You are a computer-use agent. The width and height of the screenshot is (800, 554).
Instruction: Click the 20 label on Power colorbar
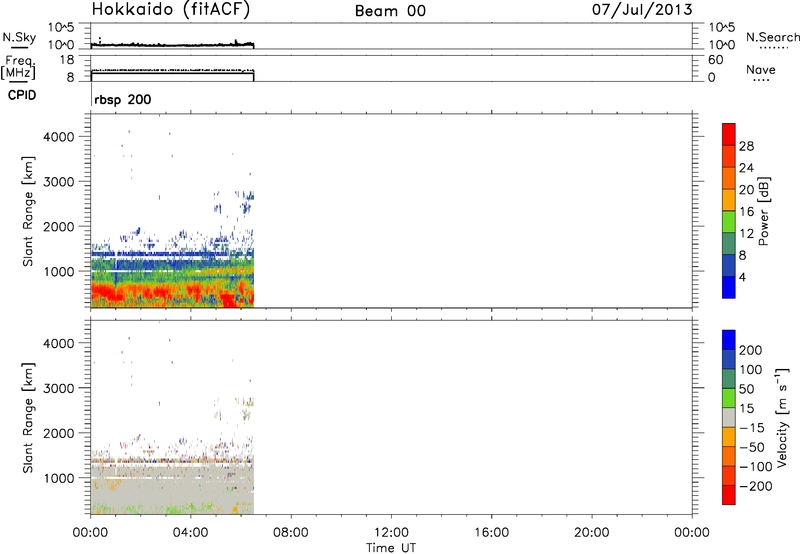(x=746, y=190)
